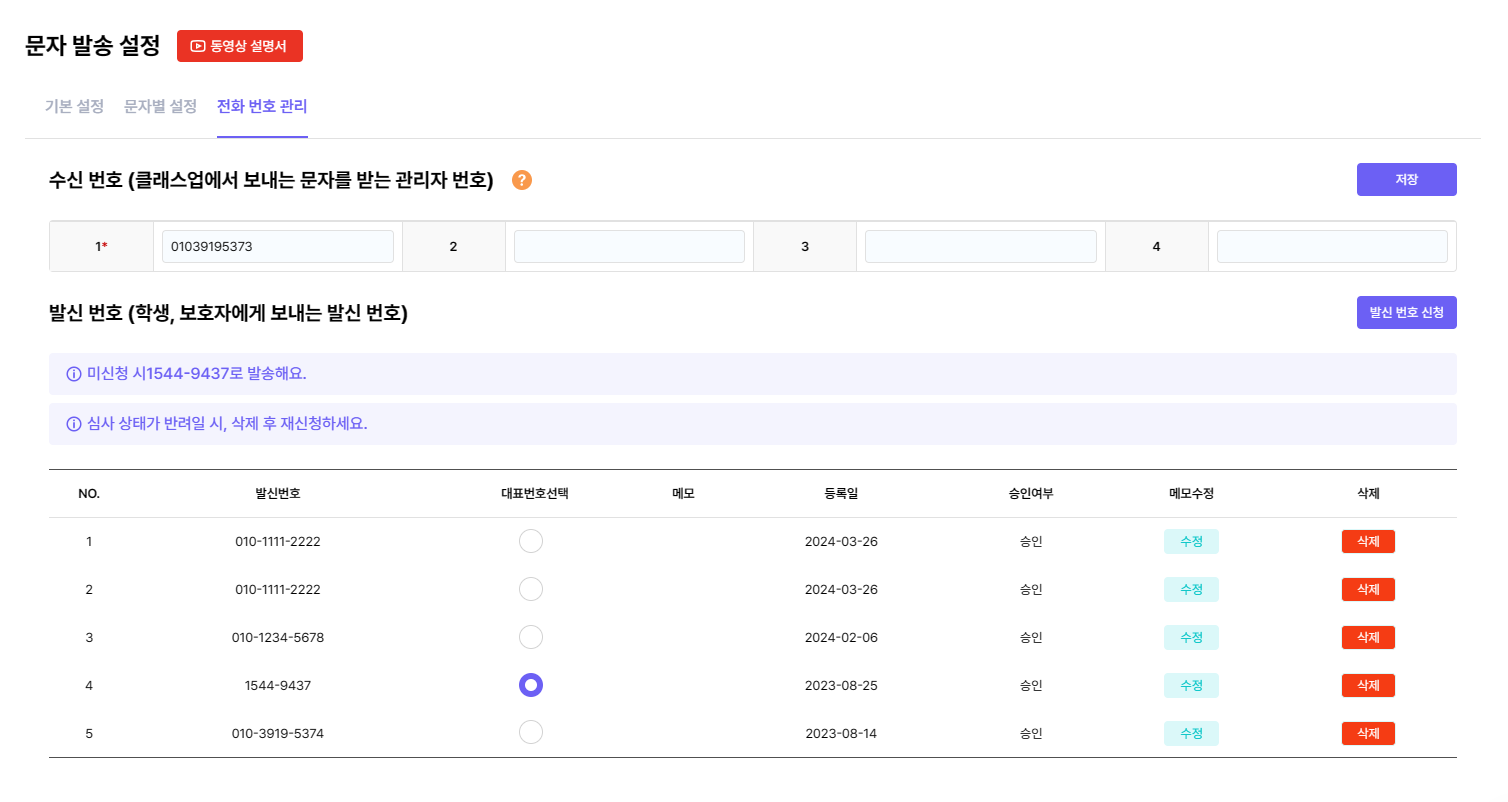Edit memo for row 1 with 수정
The width and height of the screenshot is (1508, 802).
point(1191,541)
